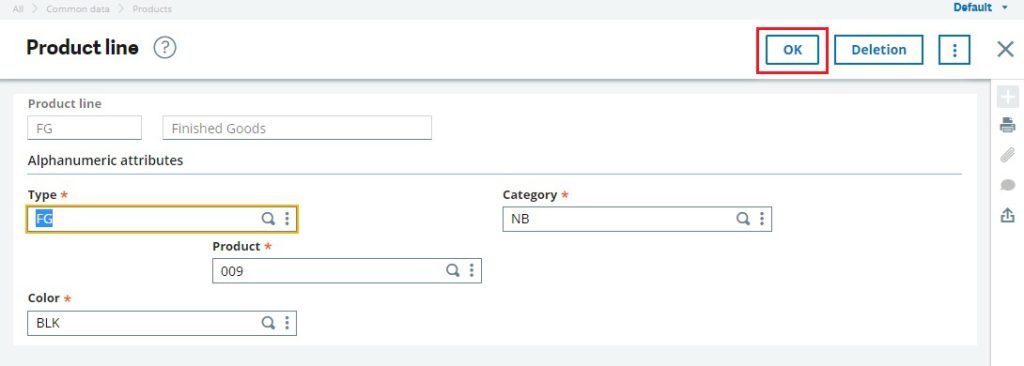The height and width of the screenshot is (366, 1024).
Task: Open help for Product line
Action: (165, 48)
